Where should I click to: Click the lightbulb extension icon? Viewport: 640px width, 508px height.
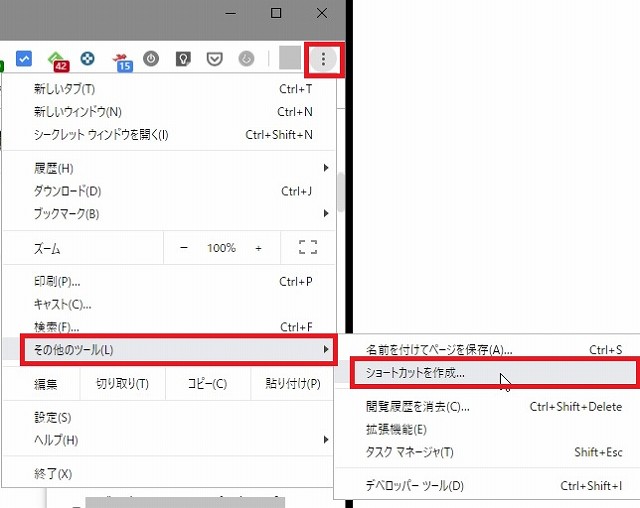click(x=183, y=59)
